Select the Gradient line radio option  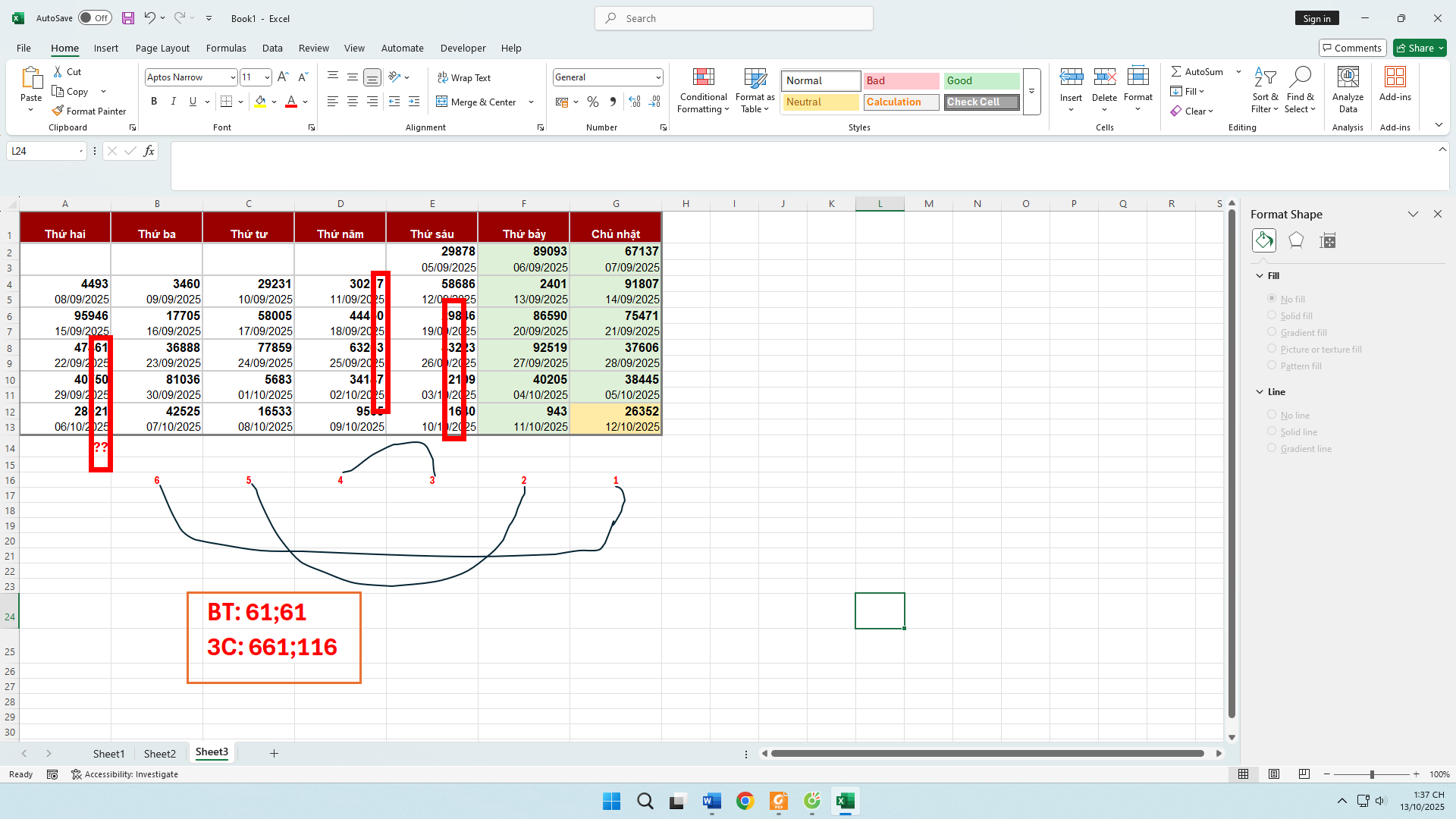(1272, 448)
